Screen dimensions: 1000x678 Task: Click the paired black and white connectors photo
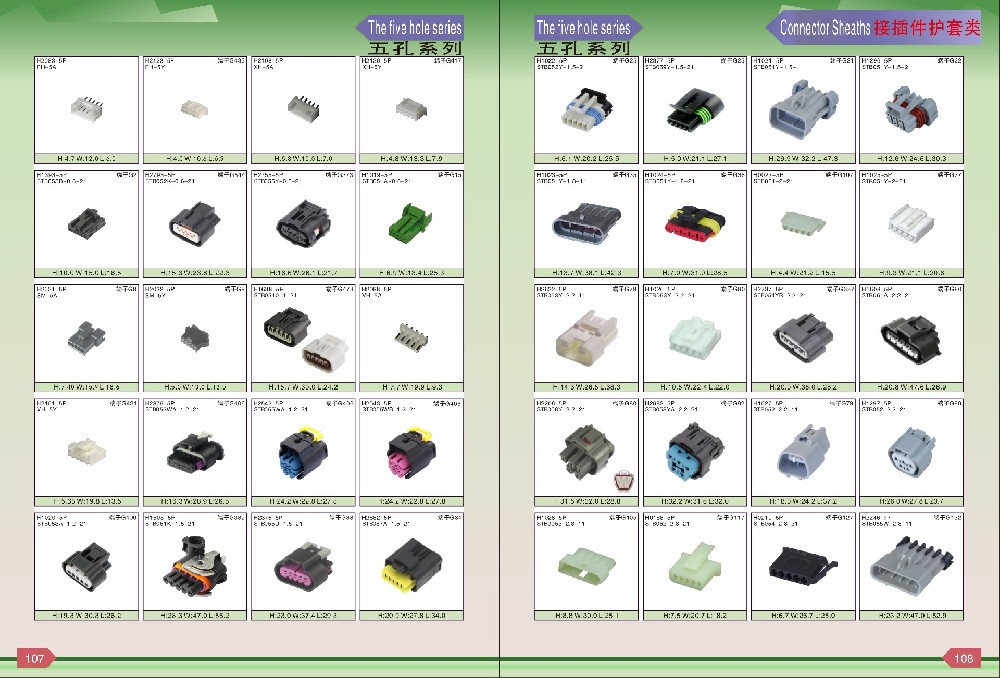pyautogui.click(x=304, y=338)
